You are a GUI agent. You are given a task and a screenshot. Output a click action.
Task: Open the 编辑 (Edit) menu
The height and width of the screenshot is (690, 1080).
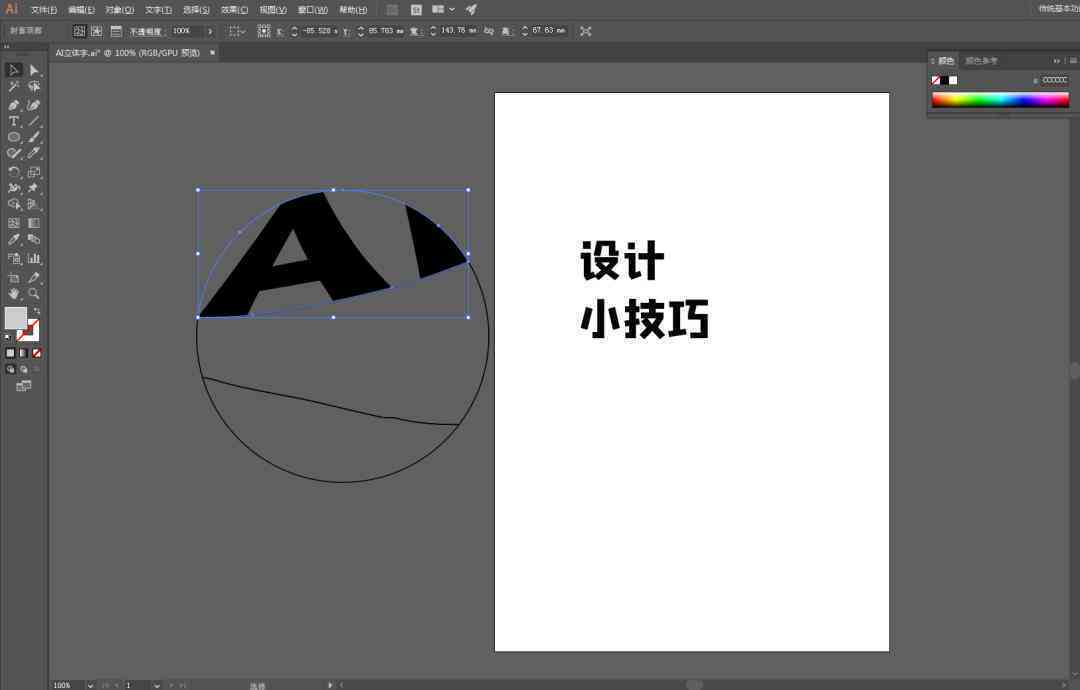(x=81, y=10)
